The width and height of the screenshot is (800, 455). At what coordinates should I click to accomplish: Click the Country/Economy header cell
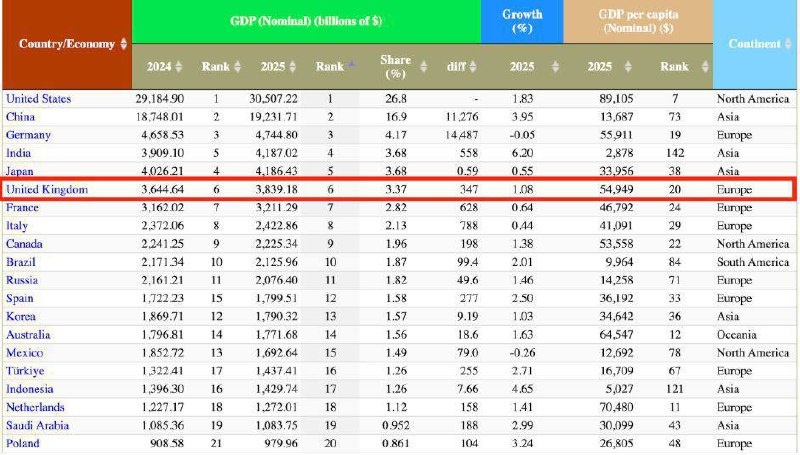[67, 44]
